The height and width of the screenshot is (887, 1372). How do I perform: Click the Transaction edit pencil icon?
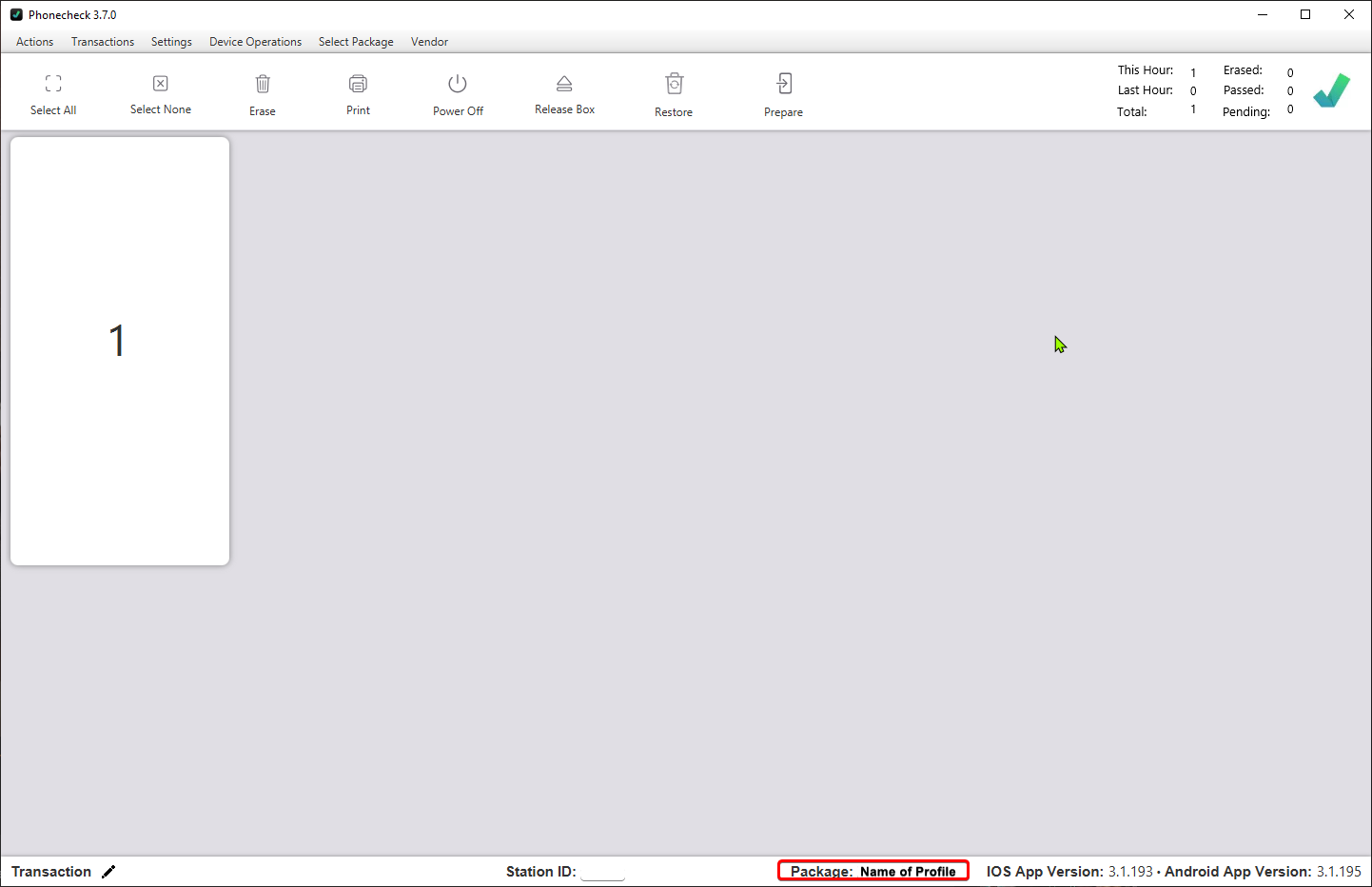point(108,872)
